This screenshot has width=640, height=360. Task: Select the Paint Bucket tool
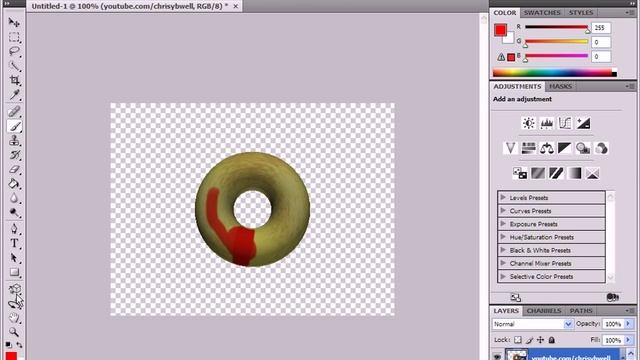tap(14, 184)
